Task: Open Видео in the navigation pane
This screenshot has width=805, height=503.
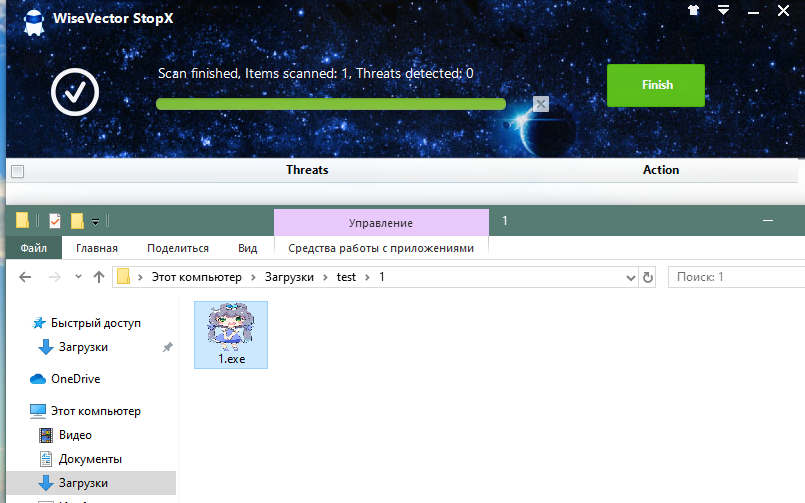Action: point(75,435)
